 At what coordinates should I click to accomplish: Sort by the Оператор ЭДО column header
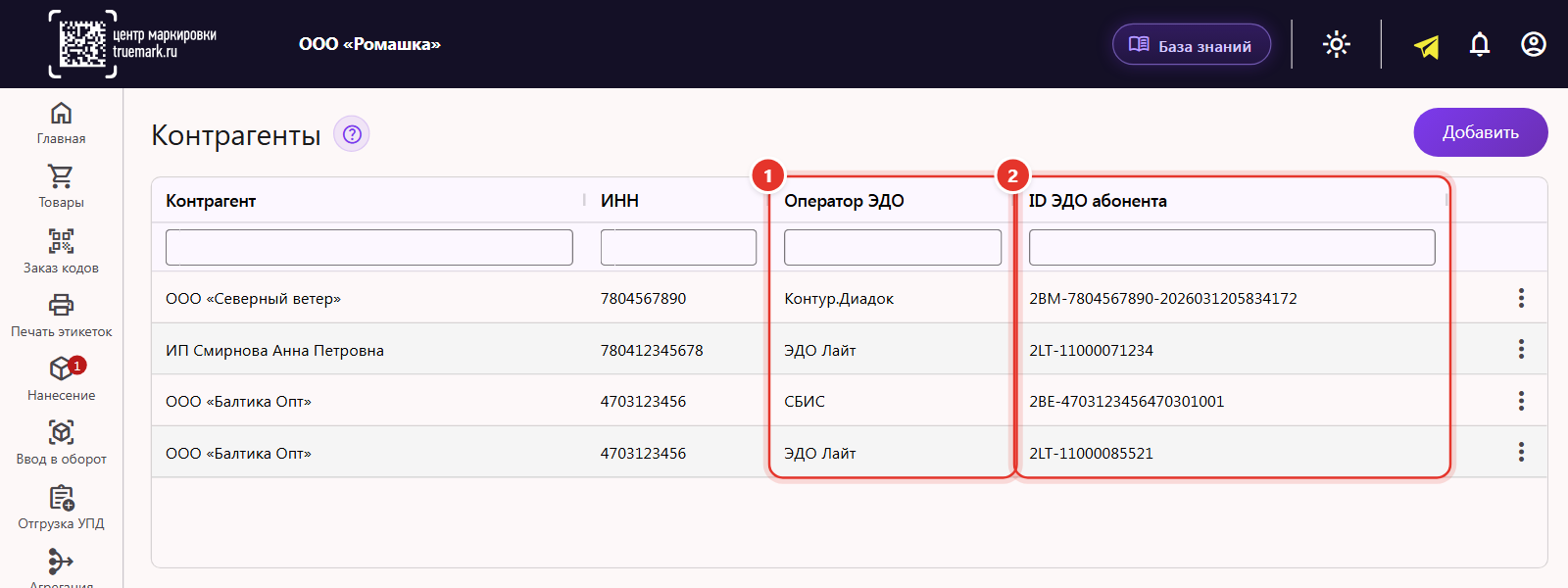pyautogui.click(x=844, y=201)
